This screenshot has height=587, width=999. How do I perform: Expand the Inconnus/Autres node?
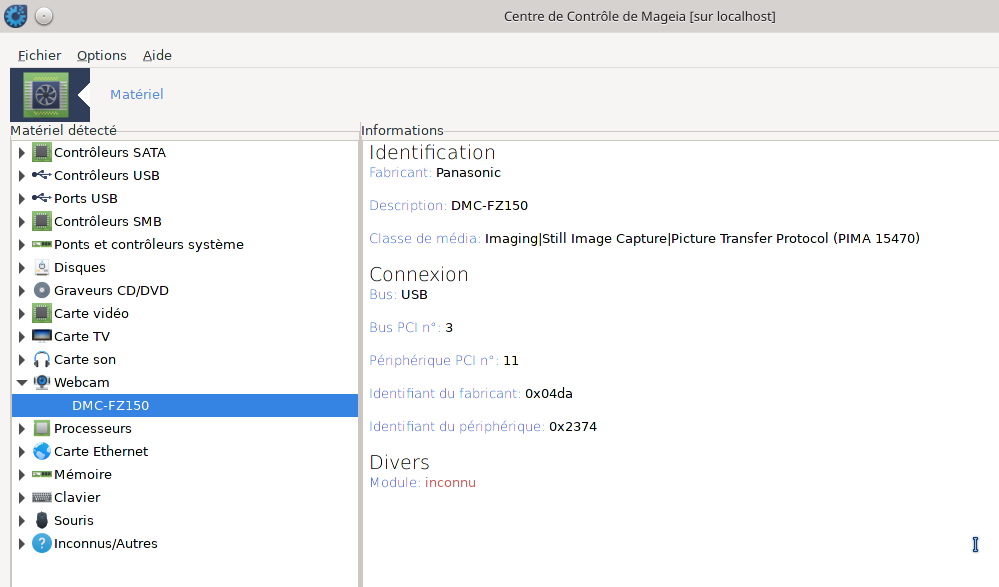tap(22, 543)
